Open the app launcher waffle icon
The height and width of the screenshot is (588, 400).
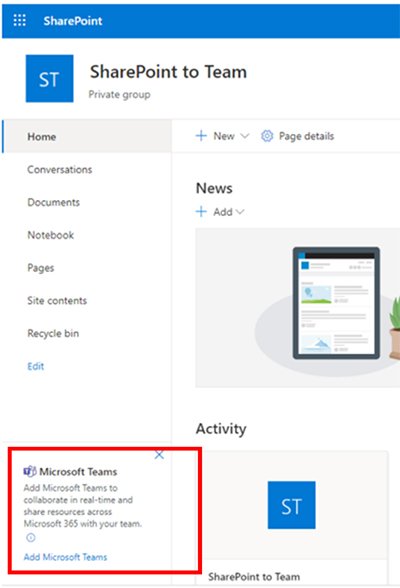pyautogui.click(x=19, y=20)
